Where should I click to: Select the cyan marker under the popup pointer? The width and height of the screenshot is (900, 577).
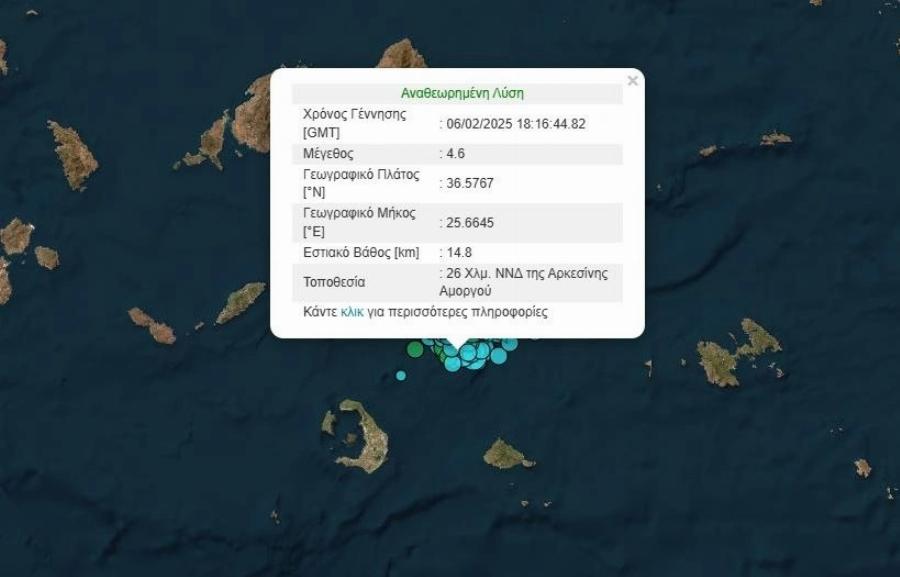453,361
